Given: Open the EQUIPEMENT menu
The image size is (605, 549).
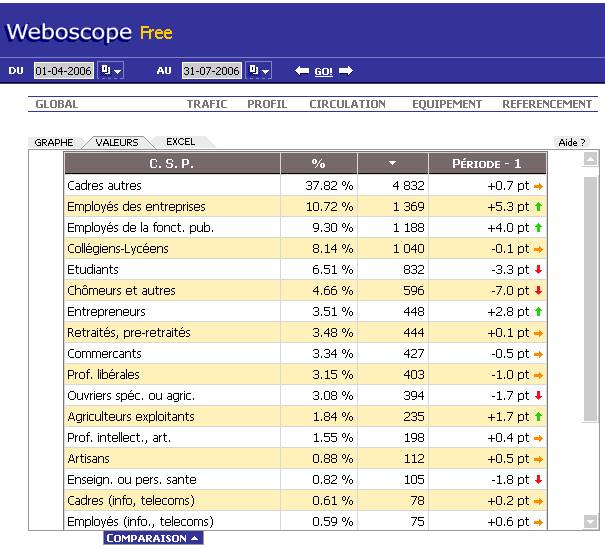Looking at the screenshot, I should (x=447, y=104).
